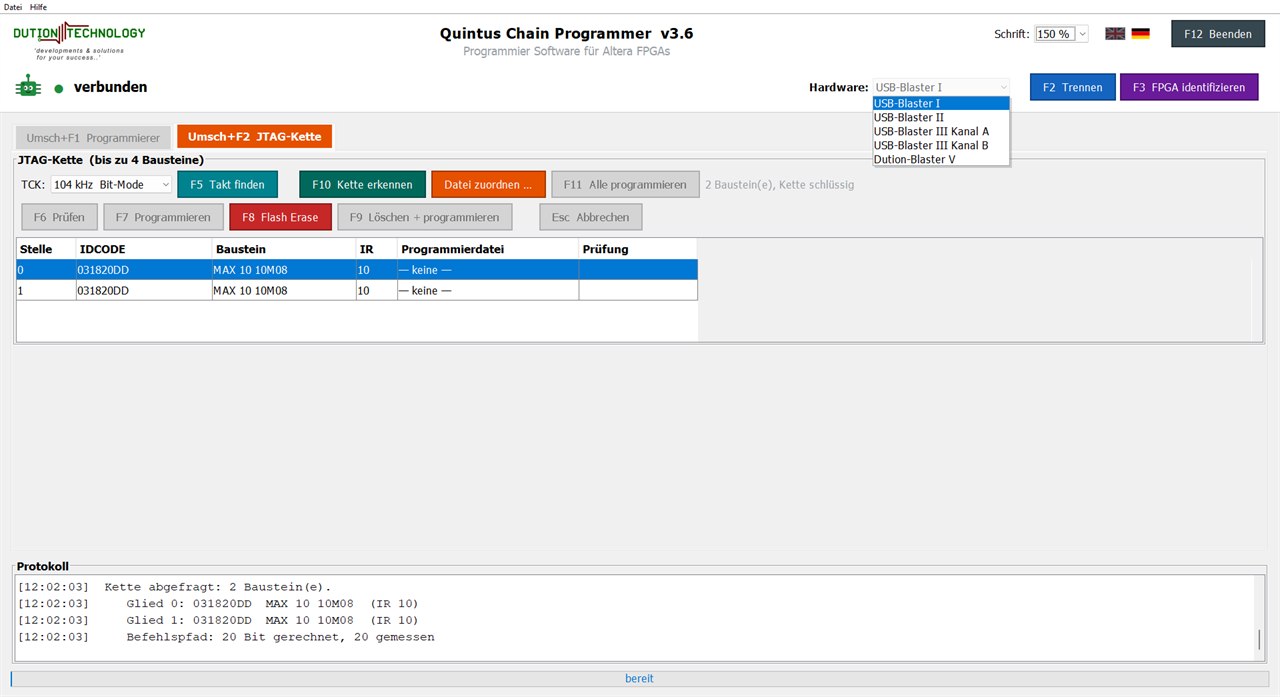Select Dution-Blaster V from the list
Screen dimensions: 1280x697
pos(941,159)
